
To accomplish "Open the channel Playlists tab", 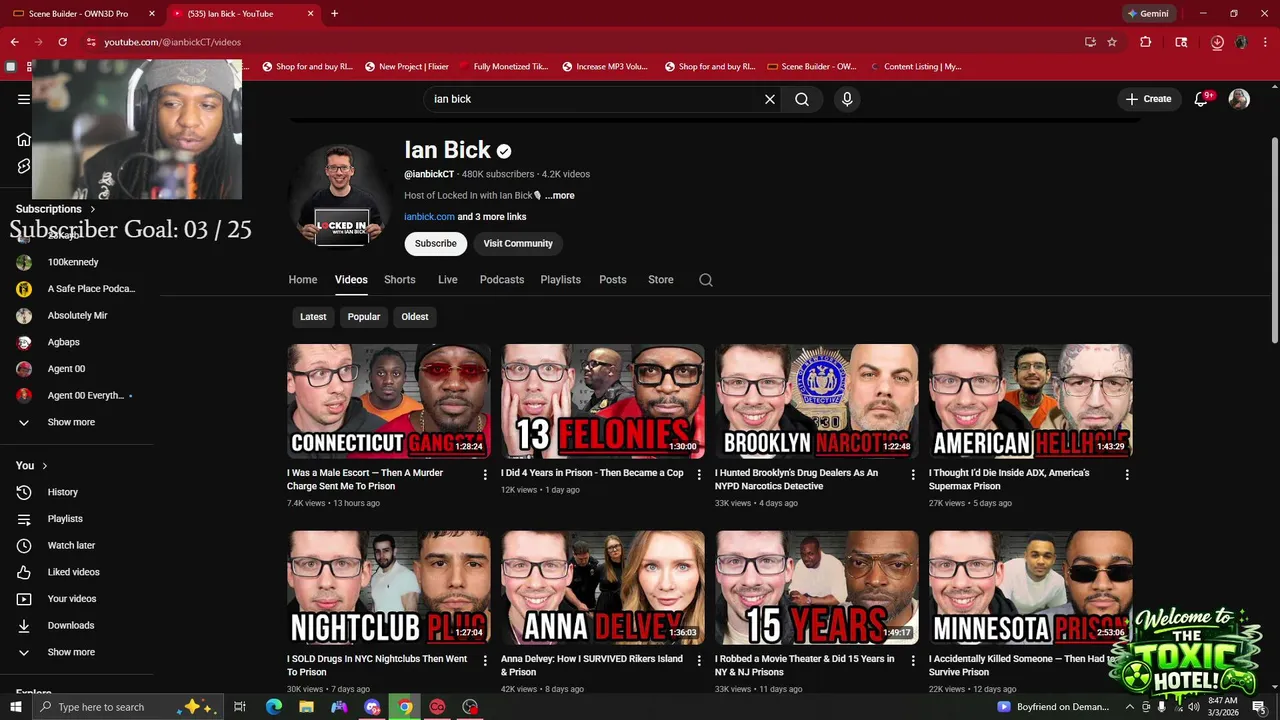I will coord(561,280).
